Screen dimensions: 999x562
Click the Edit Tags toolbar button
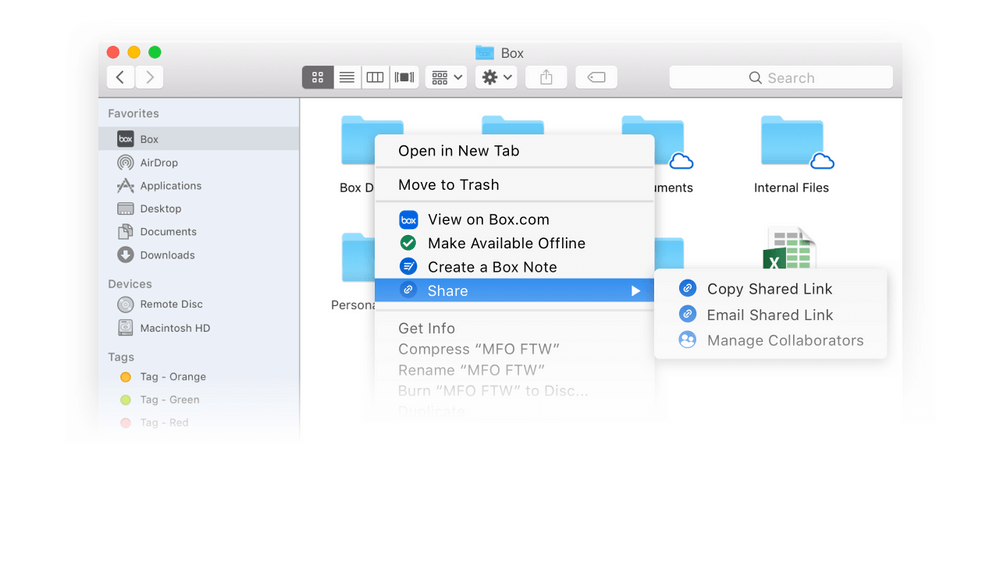[596, 77]
